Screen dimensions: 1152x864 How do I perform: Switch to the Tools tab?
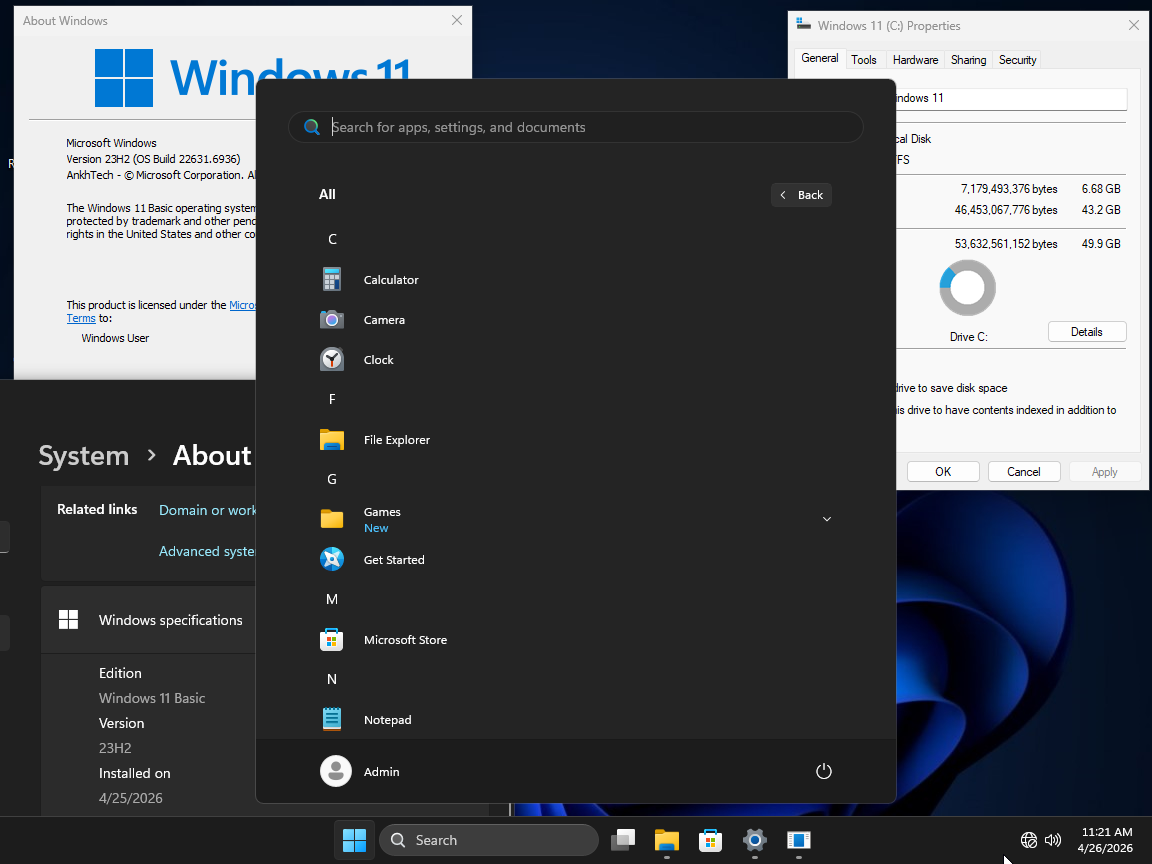[x=864, y=60]
